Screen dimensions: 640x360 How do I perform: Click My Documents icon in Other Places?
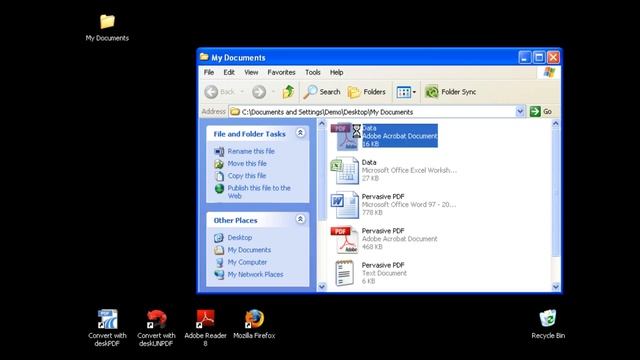tap(219, 250)
